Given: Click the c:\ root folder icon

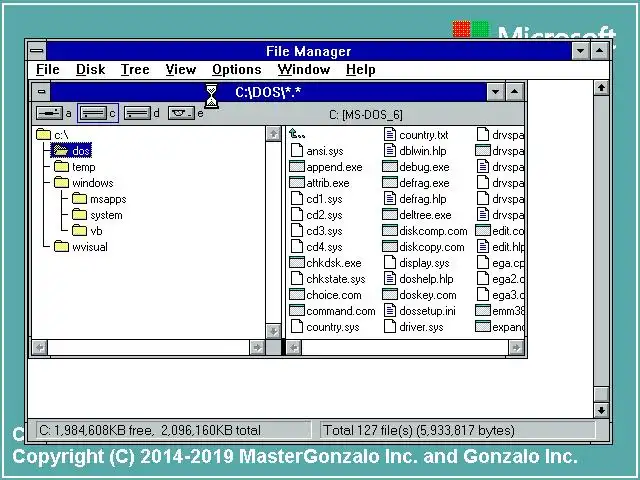Looking at the screenshot, I should [x=43, y=134].
